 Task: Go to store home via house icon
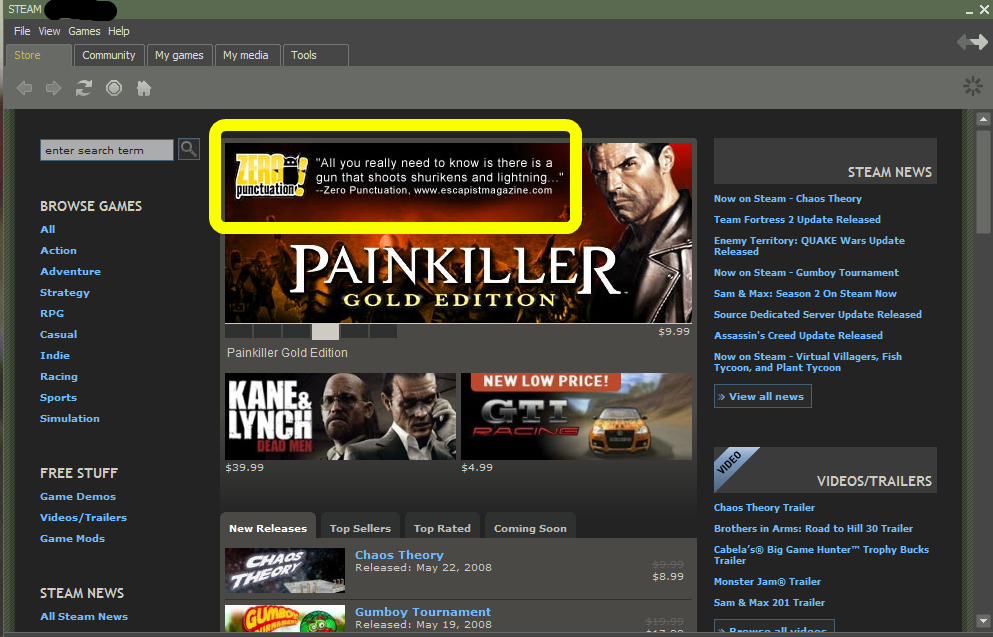click(x=144, y=88)
